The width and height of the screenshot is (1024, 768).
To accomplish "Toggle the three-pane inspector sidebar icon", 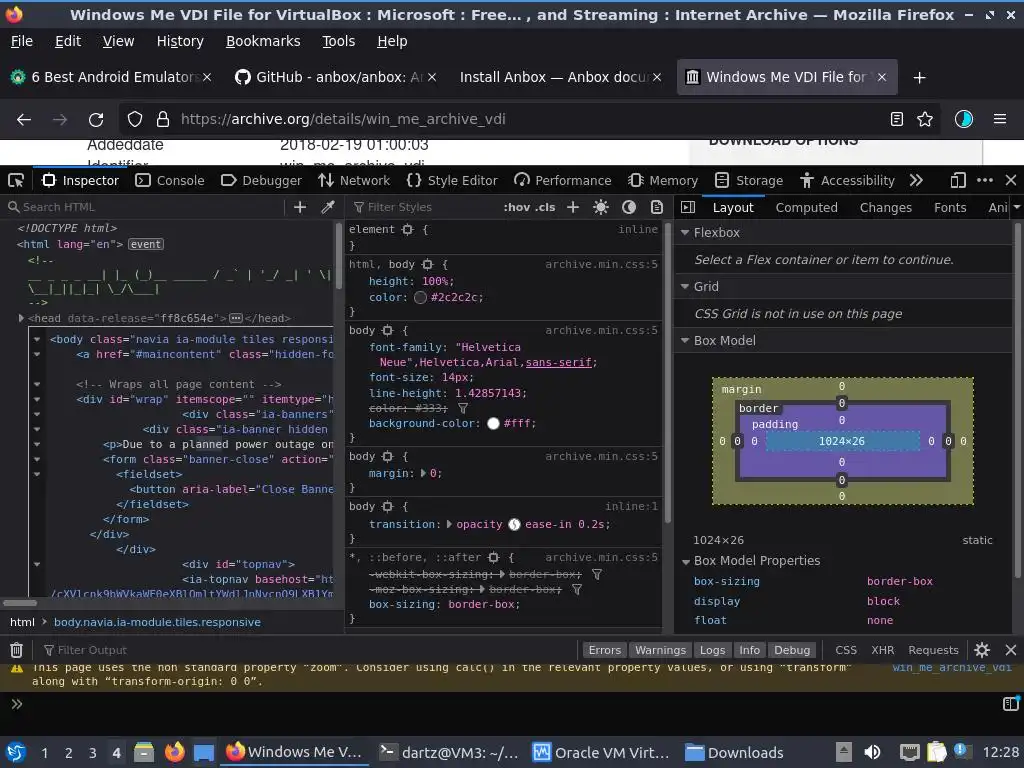I will tap(688, 207).
